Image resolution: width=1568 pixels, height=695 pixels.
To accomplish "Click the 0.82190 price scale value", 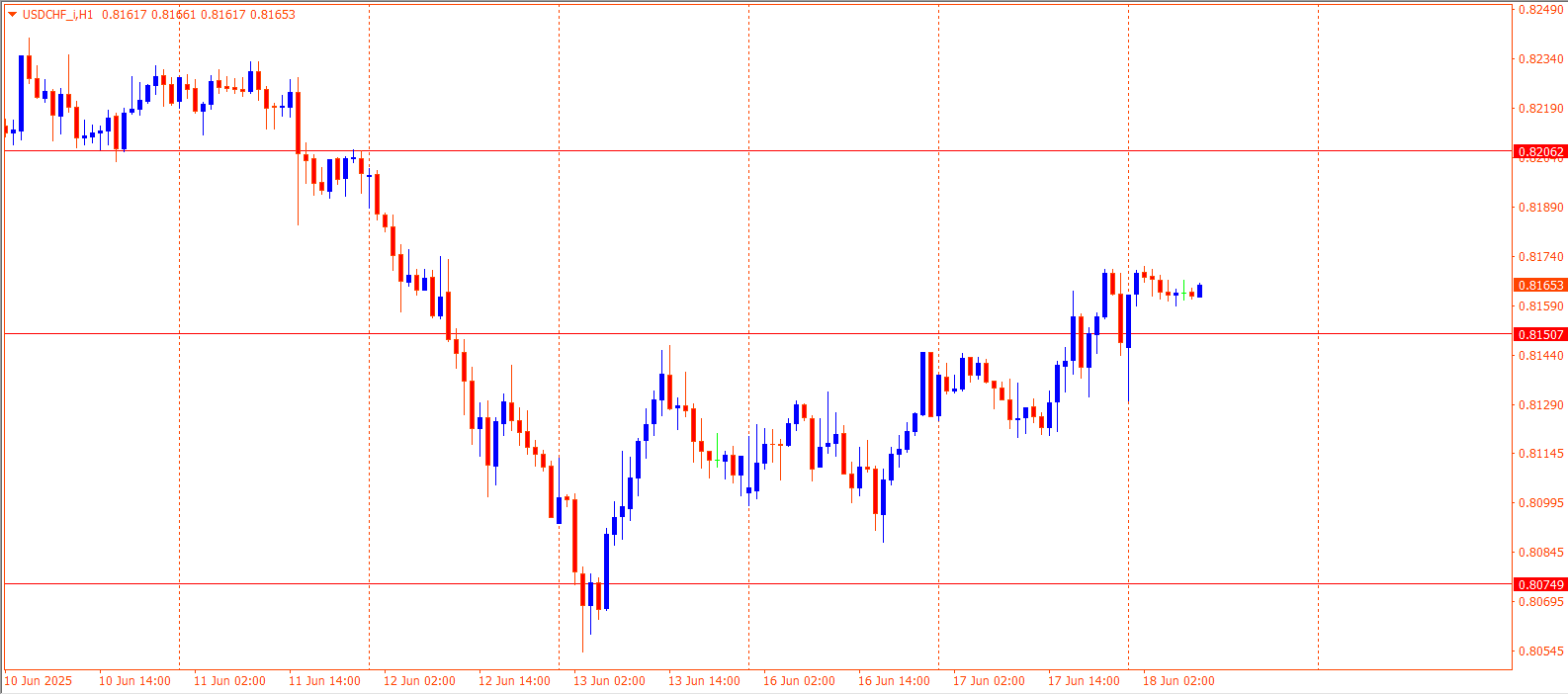I will pyautogui.click(x=1541, y=109).
